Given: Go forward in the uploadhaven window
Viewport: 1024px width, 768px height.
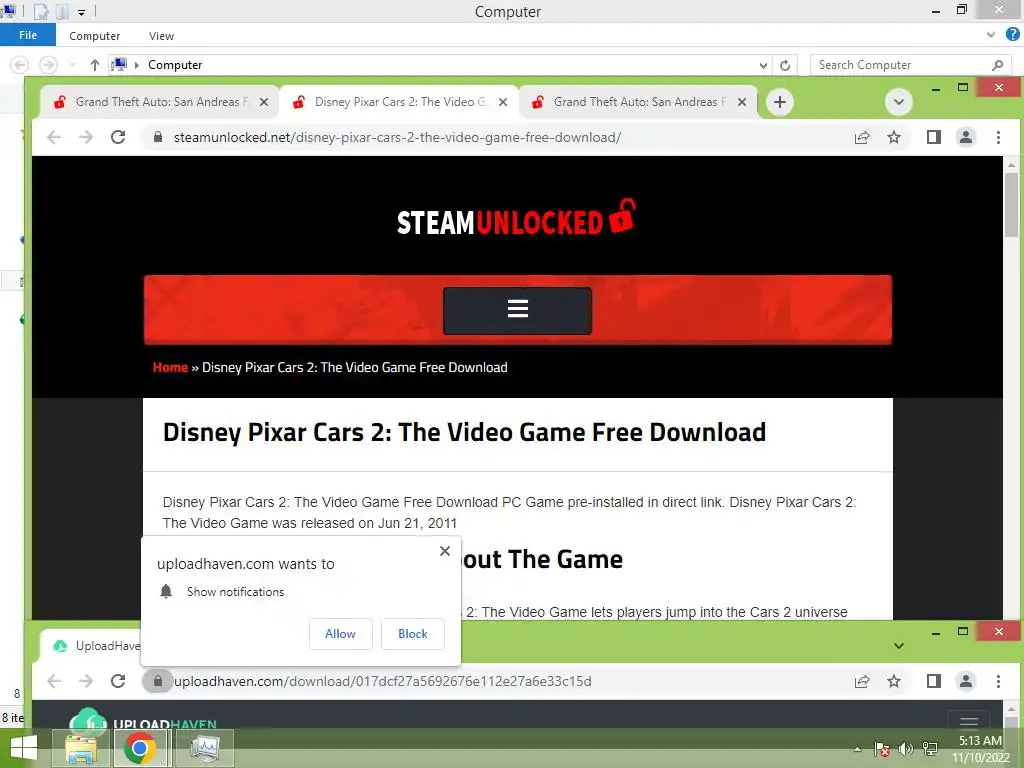Looking at the screenshot, I should click(86, 681).
